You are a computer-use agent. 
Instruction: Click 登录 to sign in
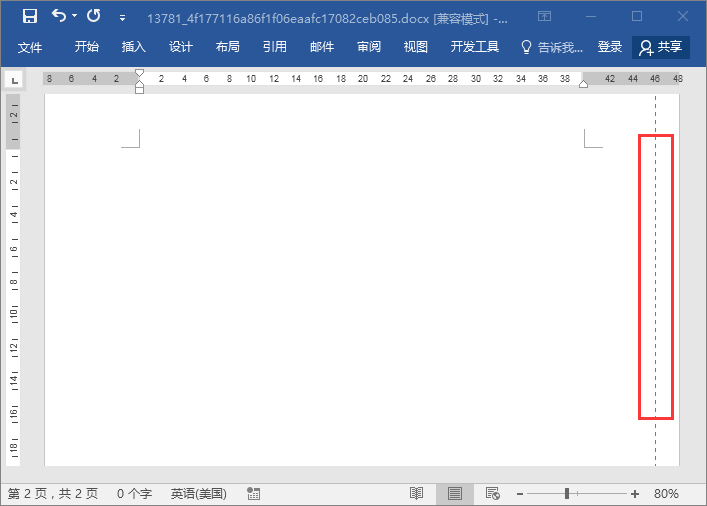[610, 47]
